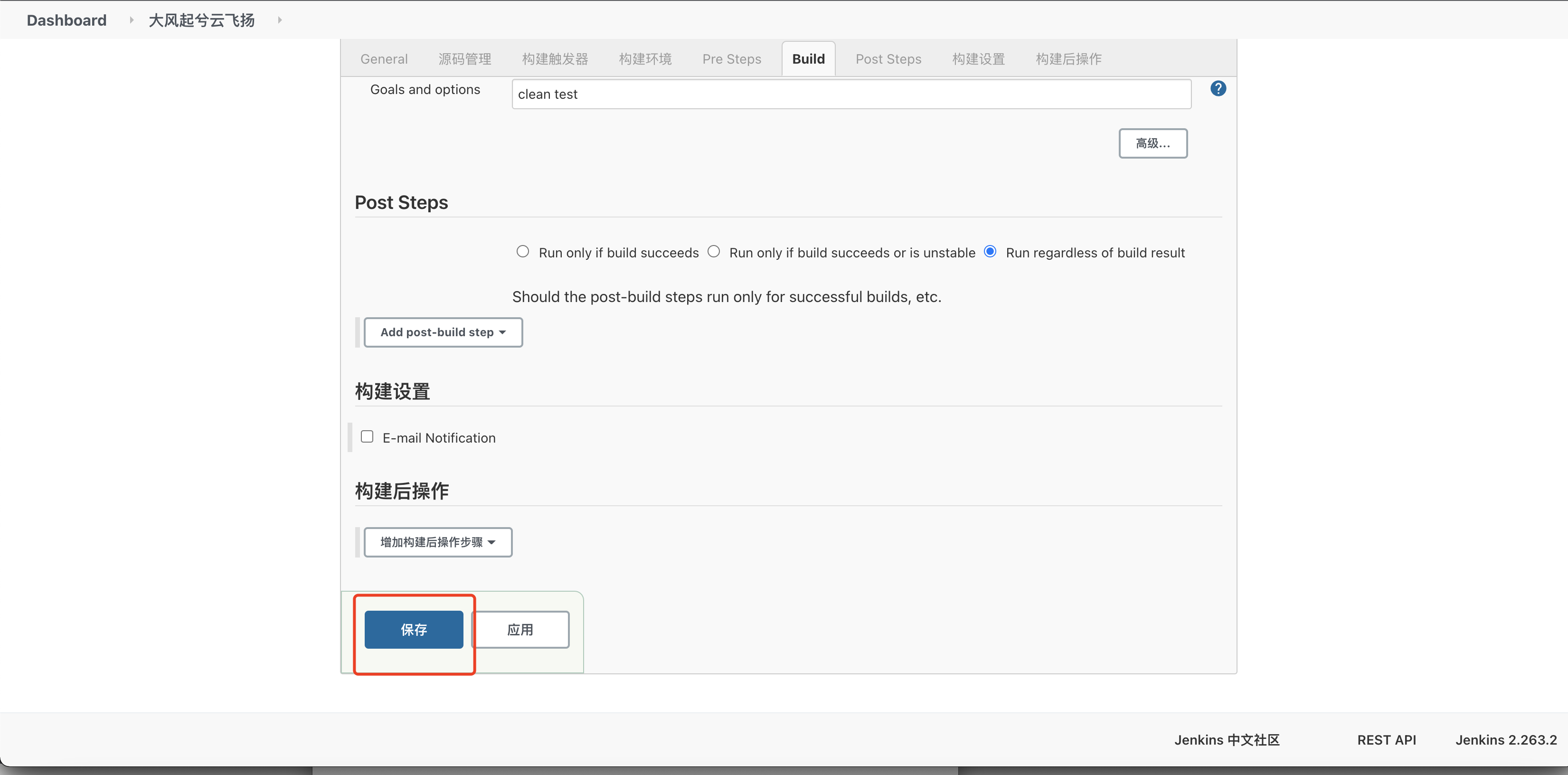The height and width of the screenshot is (775, 1568).
Task: Switch to the Post Steps tab
Action: click(888, 58)
